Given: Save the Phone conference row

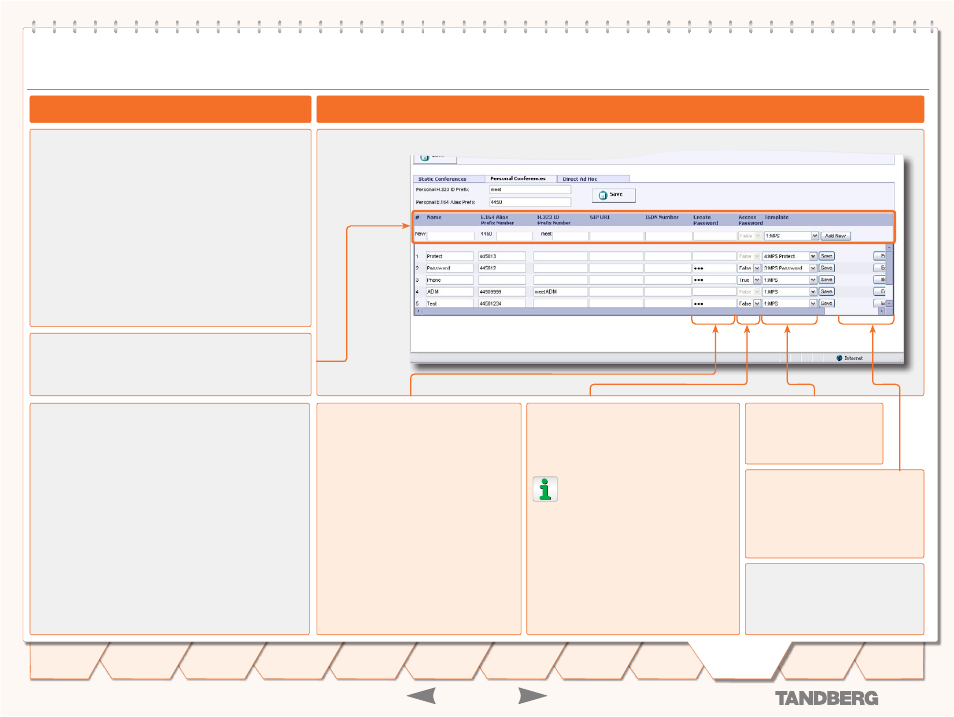Looking at the screenshot, I should 826,280.
